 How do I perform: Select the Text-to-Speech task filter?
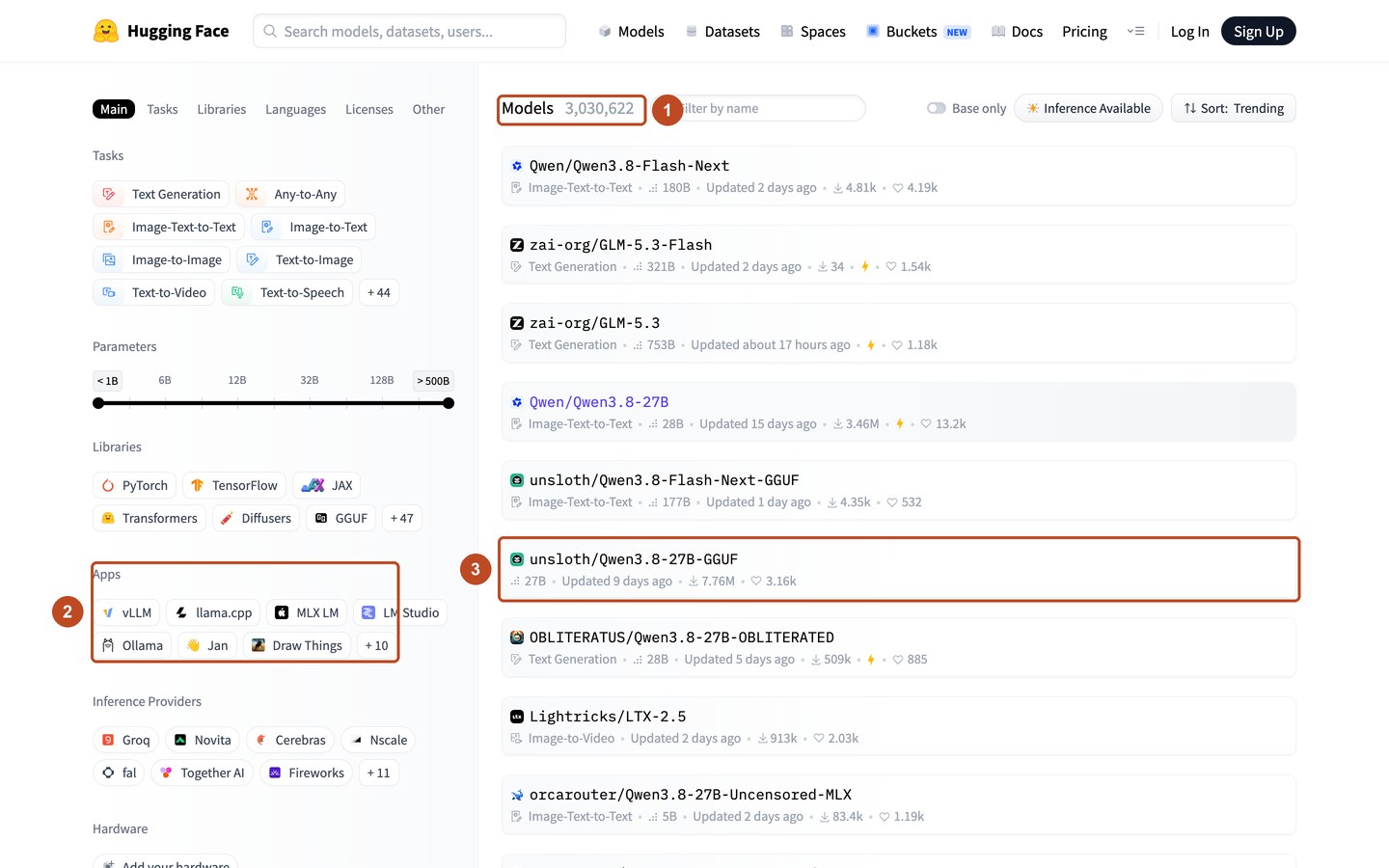tap(286, 292)
